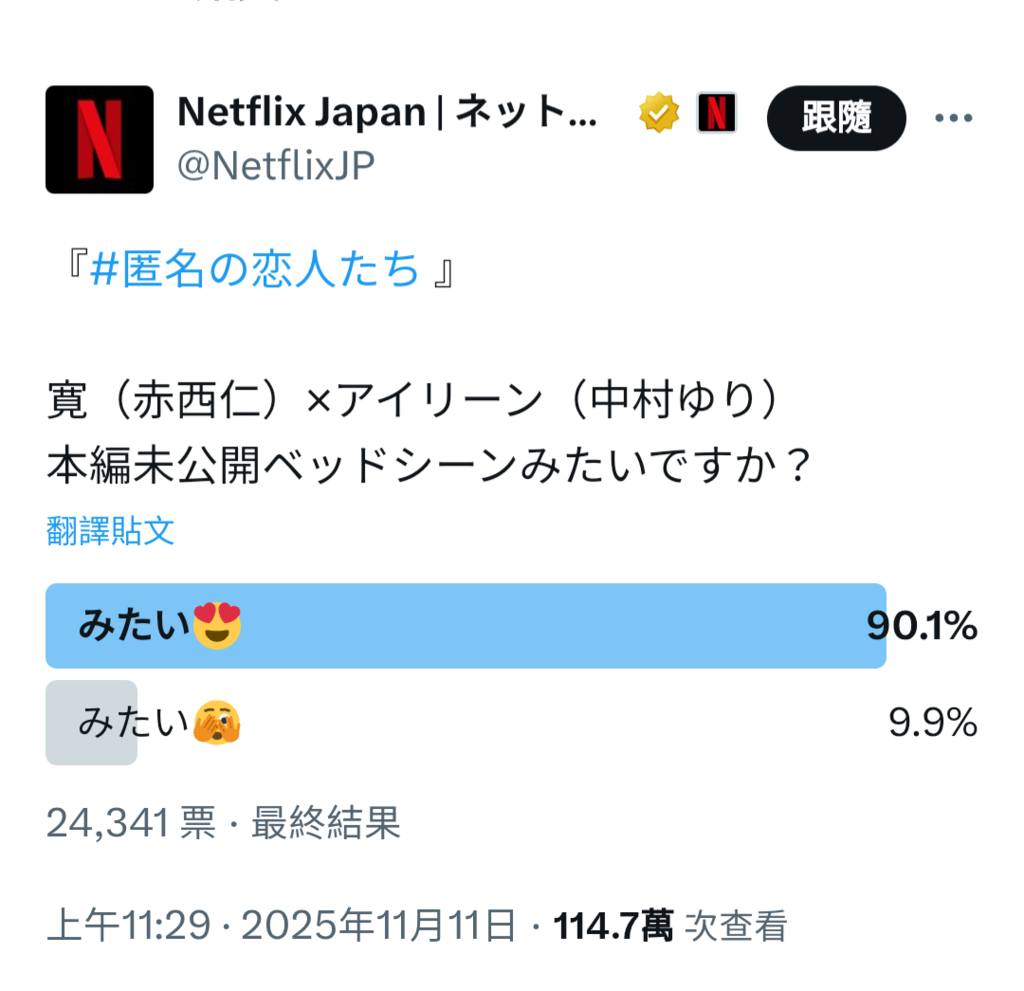
Task: Click the 114.7萬 次查看 view count
Action: [670, 926]
